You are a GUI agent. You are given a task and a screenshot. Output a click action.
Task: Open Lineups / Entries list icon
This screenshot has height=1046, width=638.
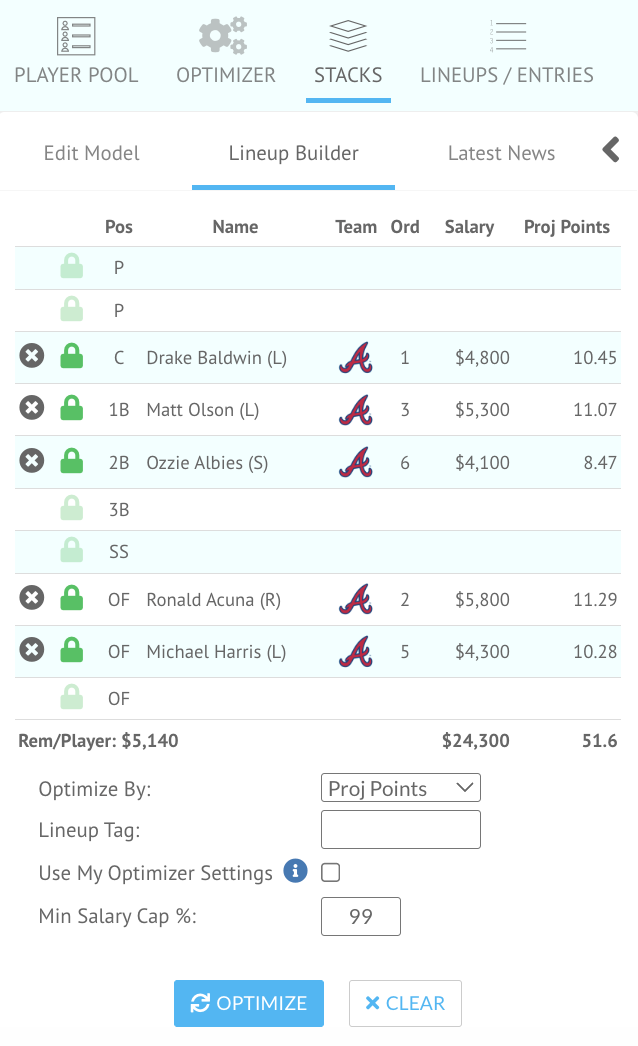click(508, 36)
